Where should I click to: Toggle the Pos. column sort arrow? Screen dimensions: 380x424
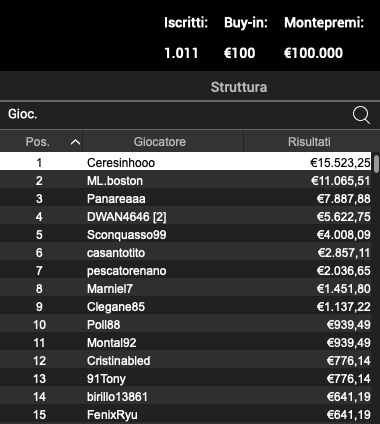pos(75,142)
